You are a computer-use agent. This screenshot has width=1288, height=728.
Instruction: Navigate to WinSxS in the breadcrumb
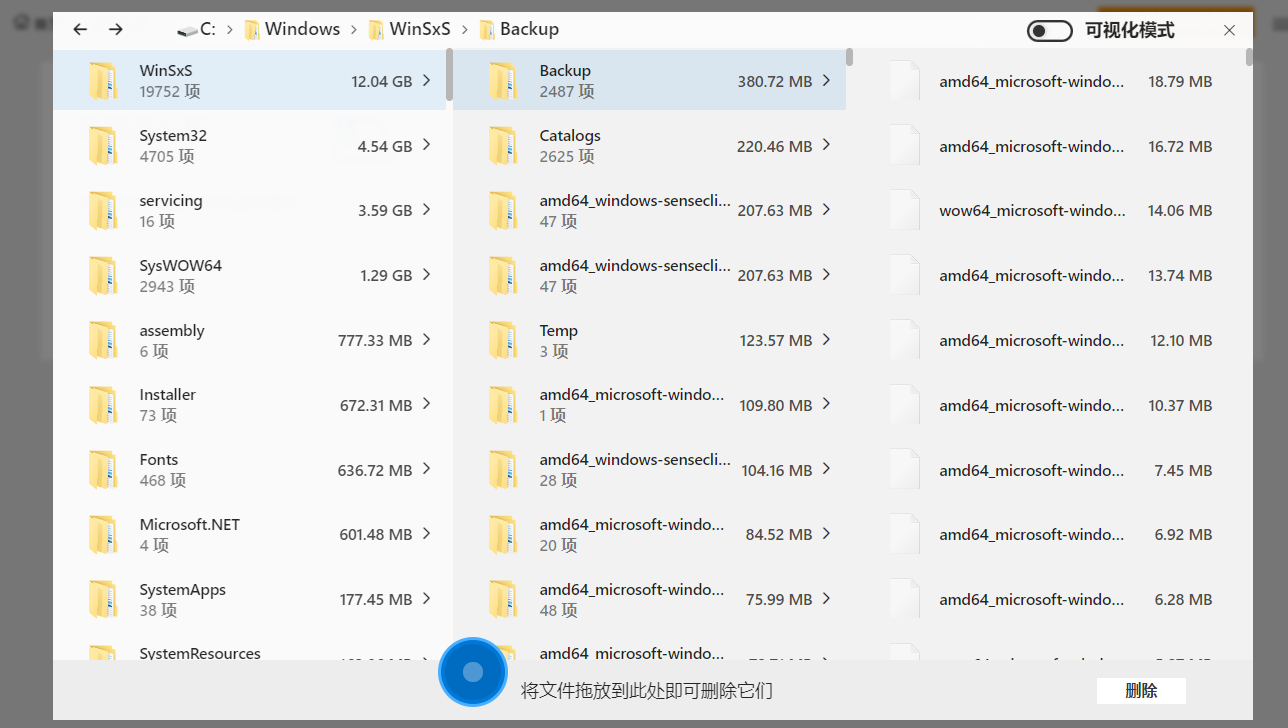click(x=420, y=30)
